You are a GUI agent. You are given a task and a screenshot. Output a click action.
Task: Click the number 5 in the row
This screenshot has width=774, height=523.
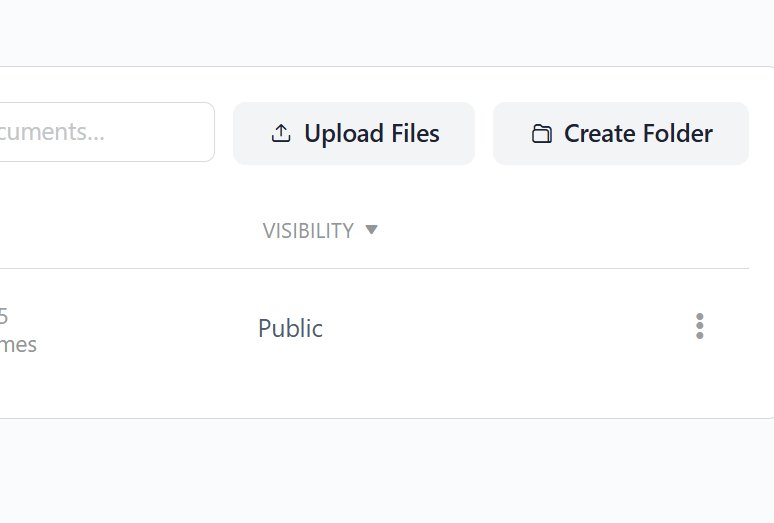(x=3, y=316)
